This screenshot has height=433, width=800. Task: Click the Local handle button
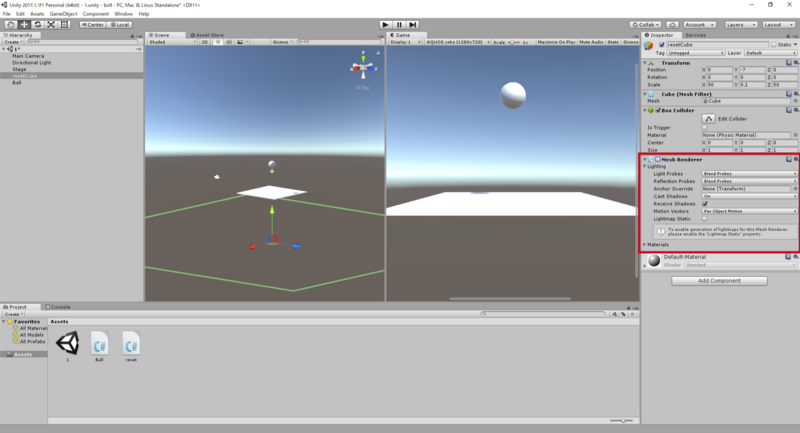click(120, 24)
